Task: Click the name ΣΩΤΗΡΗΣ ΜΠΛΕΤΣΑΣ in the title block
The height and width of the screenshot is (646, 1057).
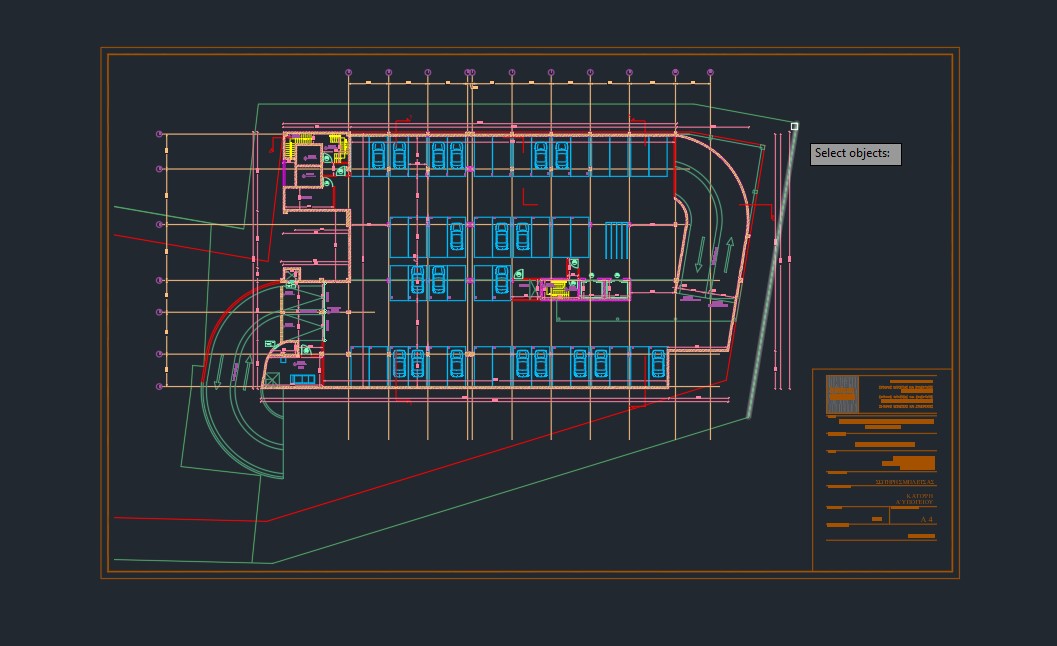Action: [905, 482]
